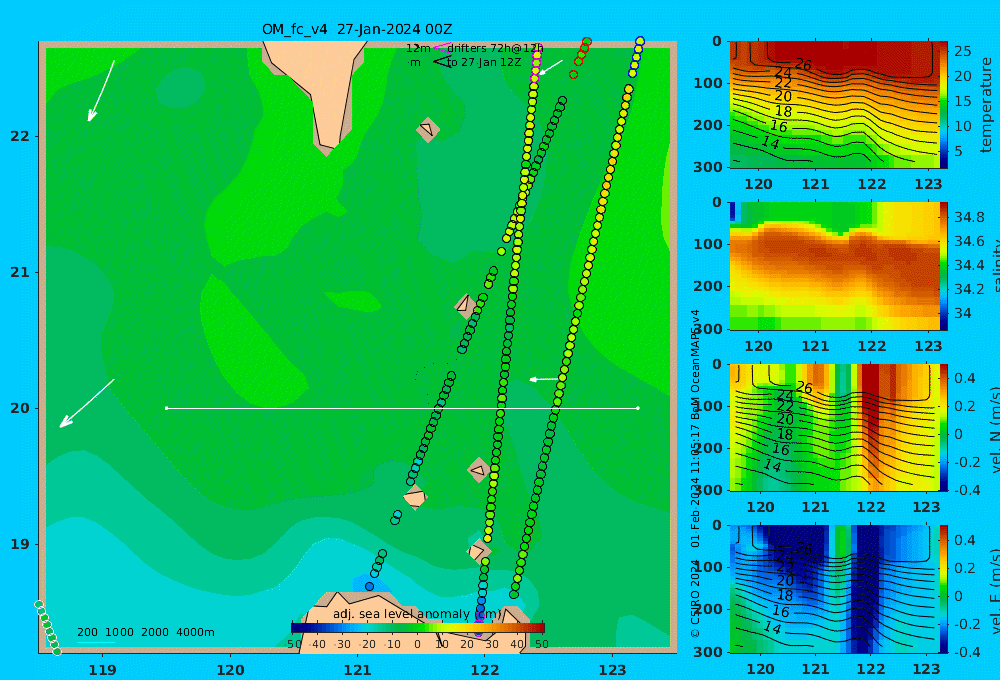Select the island marker near 20.75N 121.85E

point(465,306)
